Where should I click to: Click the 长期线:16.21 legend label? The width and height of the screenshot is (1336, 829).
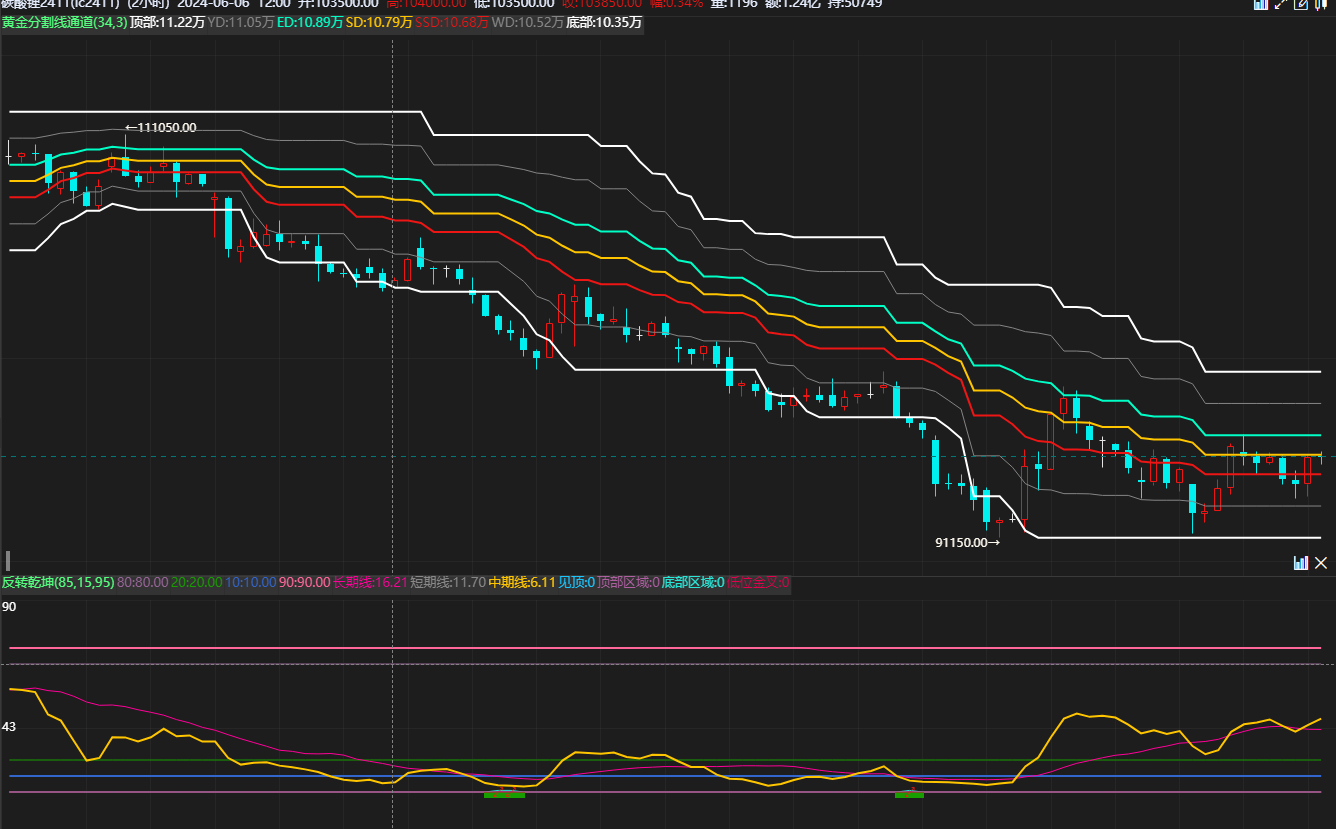point(369,582)
